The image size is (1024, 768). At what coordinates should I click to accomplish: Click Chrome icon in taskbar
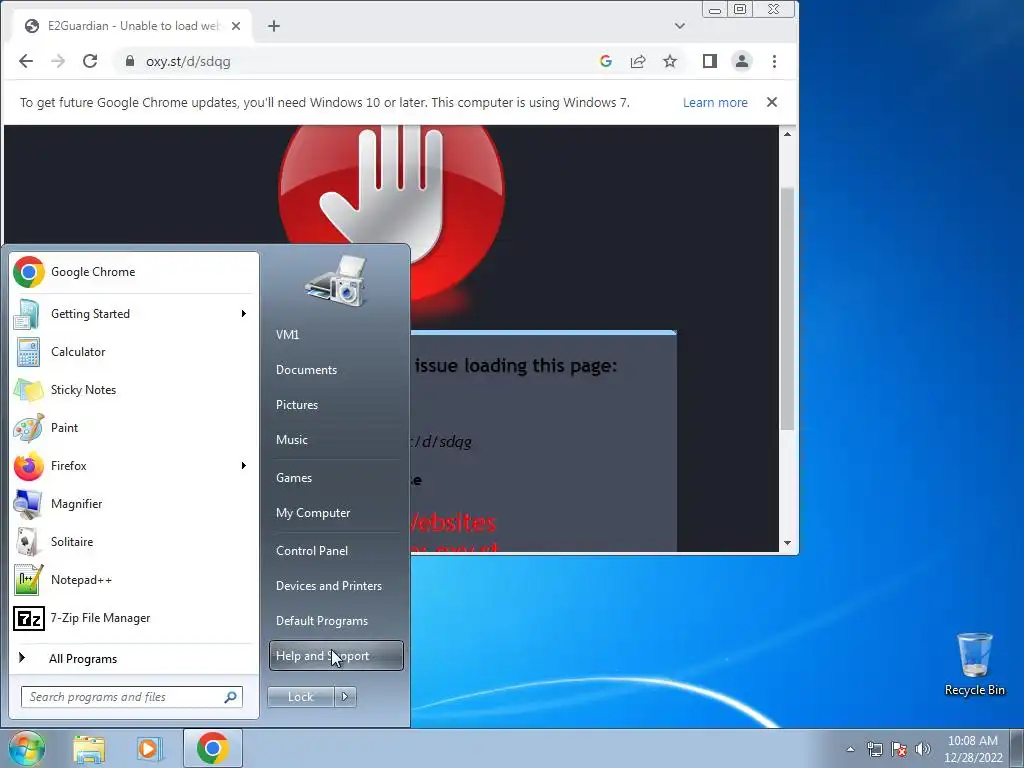pyautogui.click(x=212, y=748)
